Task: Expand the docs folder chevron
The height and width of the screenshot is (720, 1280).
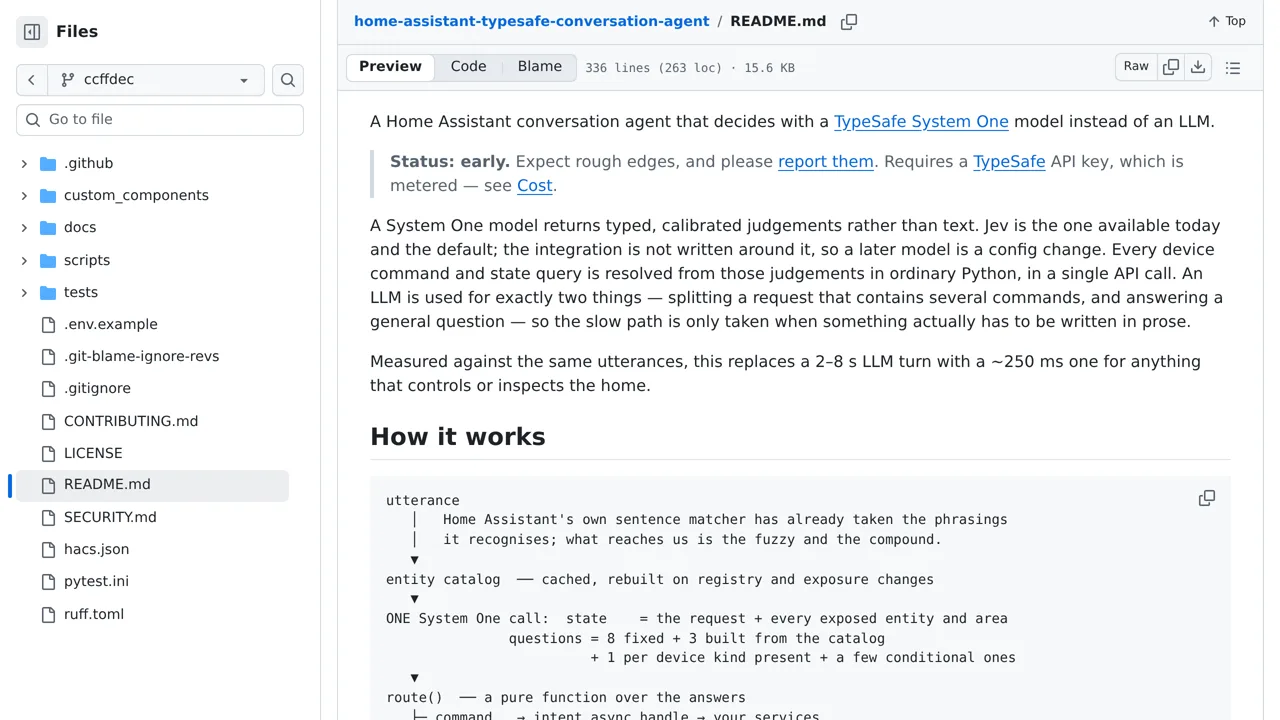Action: (x=24, y=228)
